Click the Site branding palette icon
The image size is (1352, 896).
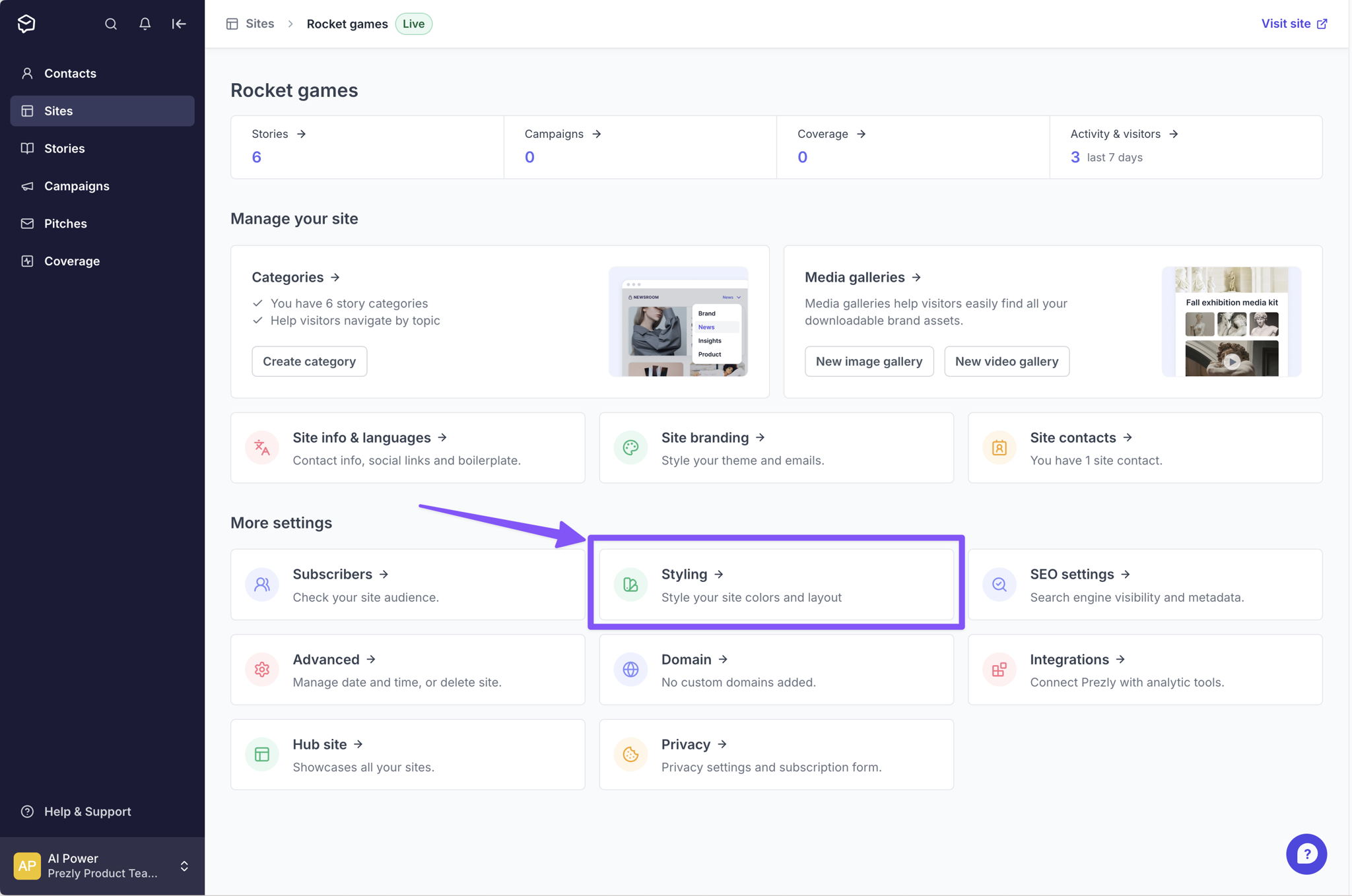630,448
